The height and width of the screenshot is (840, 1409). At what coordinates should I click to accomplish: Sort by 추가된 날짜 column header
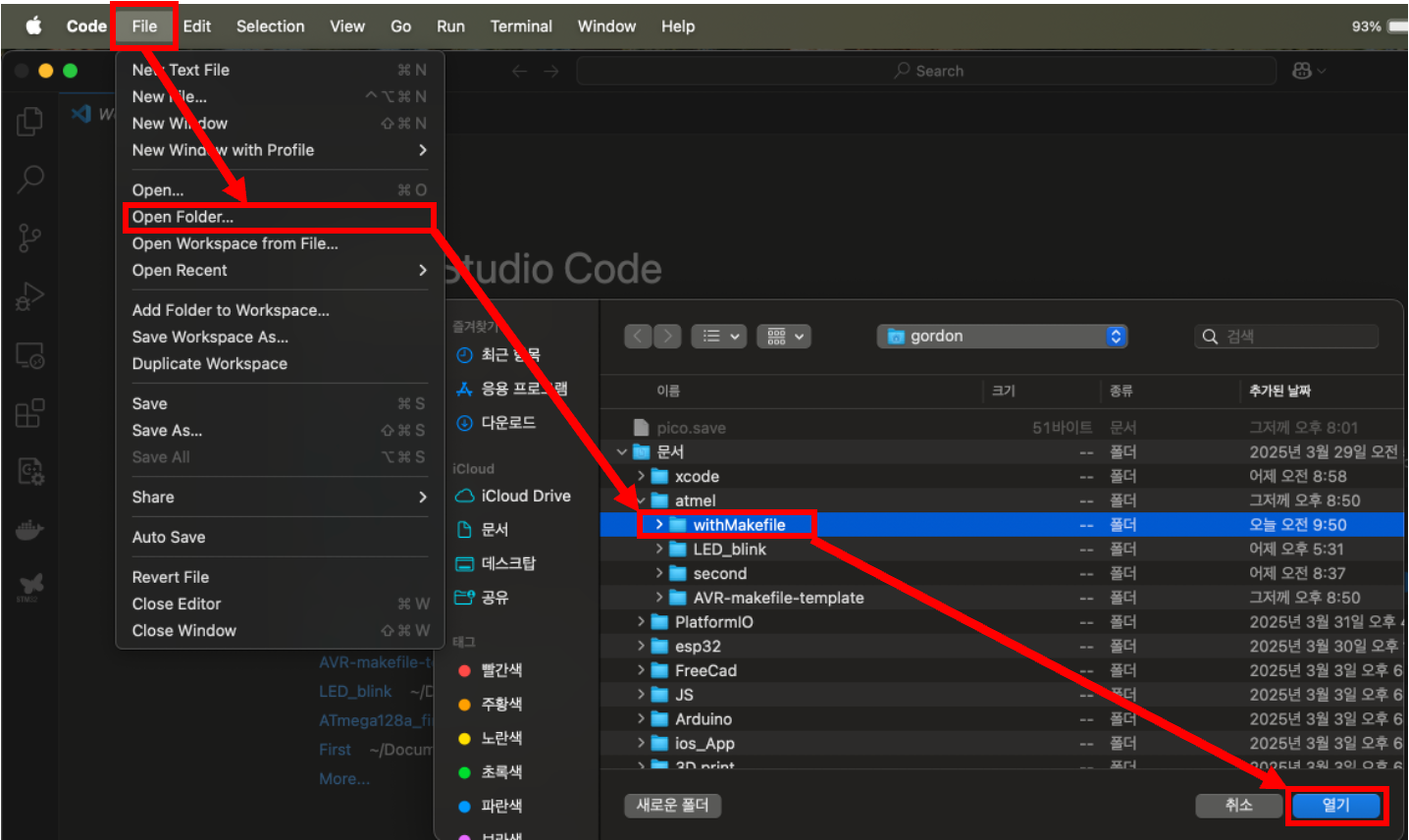(x=1279, y=391)
